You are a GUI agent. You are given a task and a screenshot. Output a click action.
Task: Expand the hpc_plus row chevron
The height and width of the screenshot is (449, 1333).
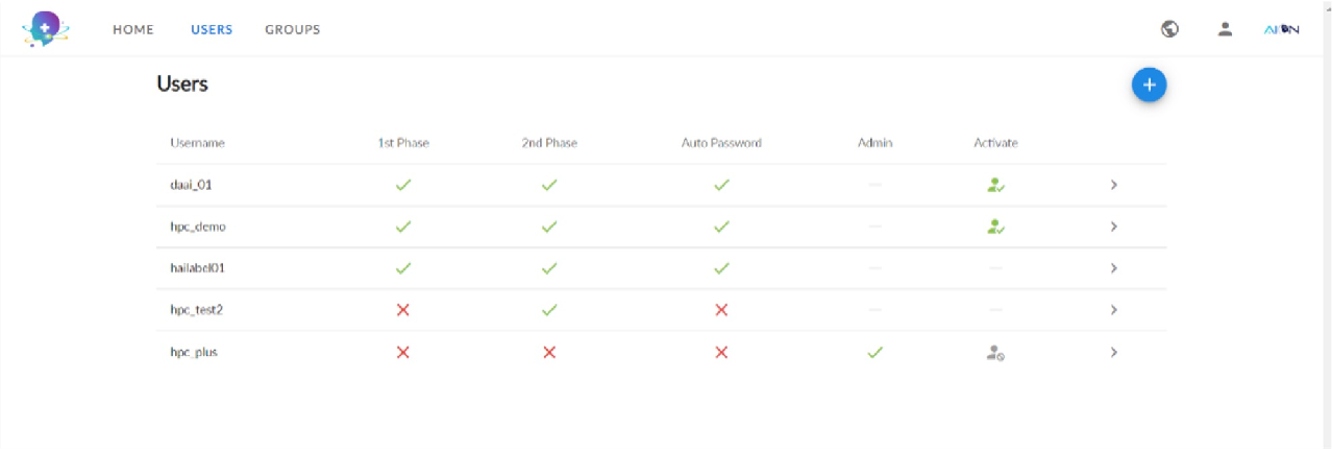[1113, 352]
